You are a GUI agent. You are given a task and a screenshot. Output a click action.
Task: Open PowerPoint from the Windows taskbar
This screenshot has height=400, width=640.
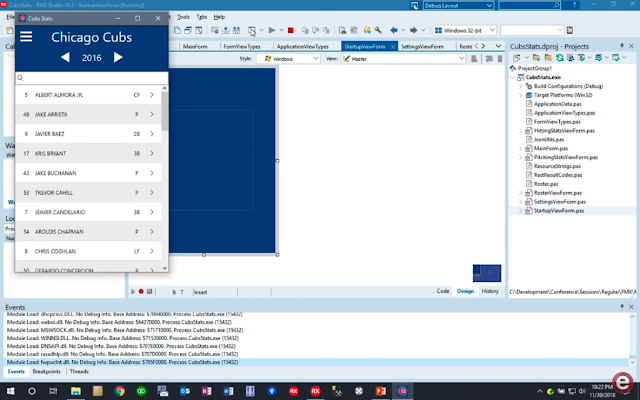[x=380, y=391]
